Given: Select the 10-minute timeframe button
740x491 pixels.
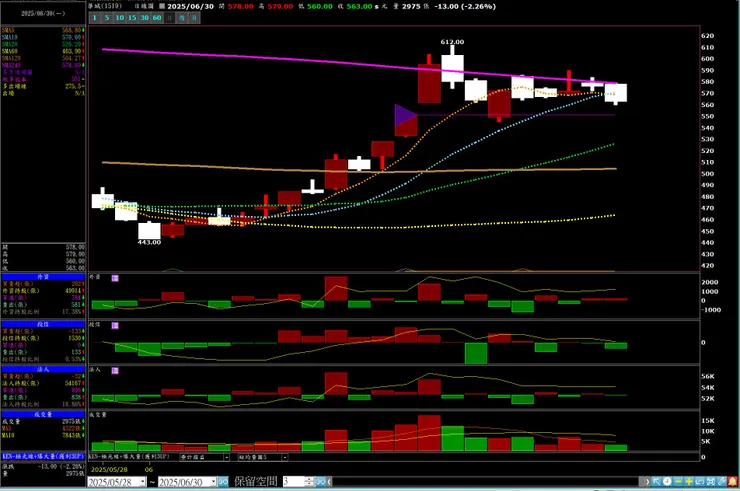Looking at the screenshot, I should point(120,18).
